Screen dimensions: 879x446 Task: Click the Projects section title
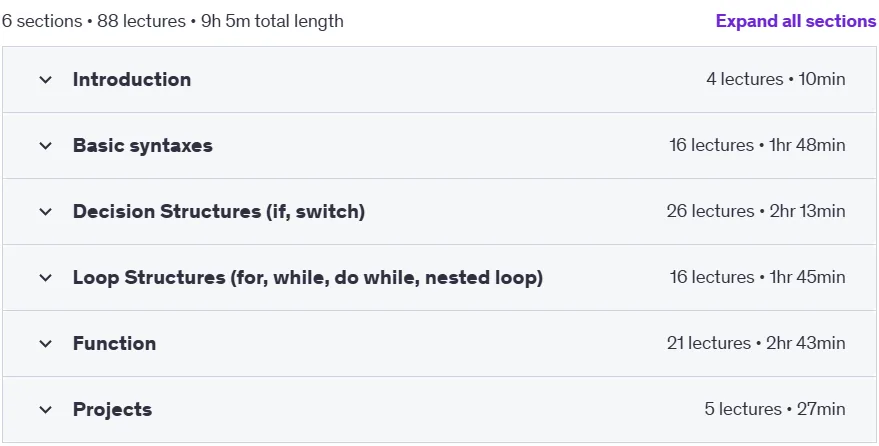point(112,410)
